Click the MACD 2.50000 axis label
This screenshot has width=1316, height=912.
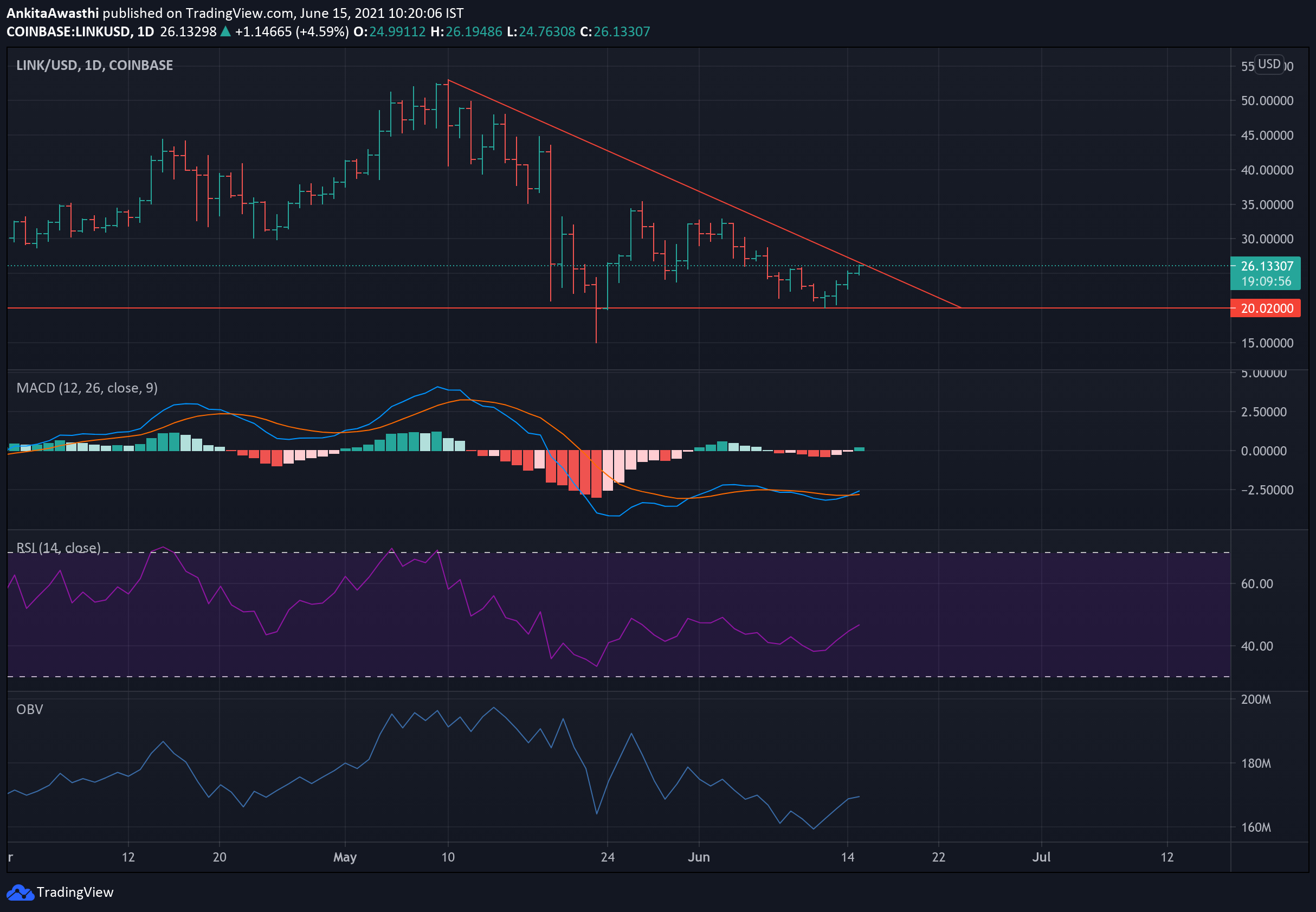point(1263,412)
